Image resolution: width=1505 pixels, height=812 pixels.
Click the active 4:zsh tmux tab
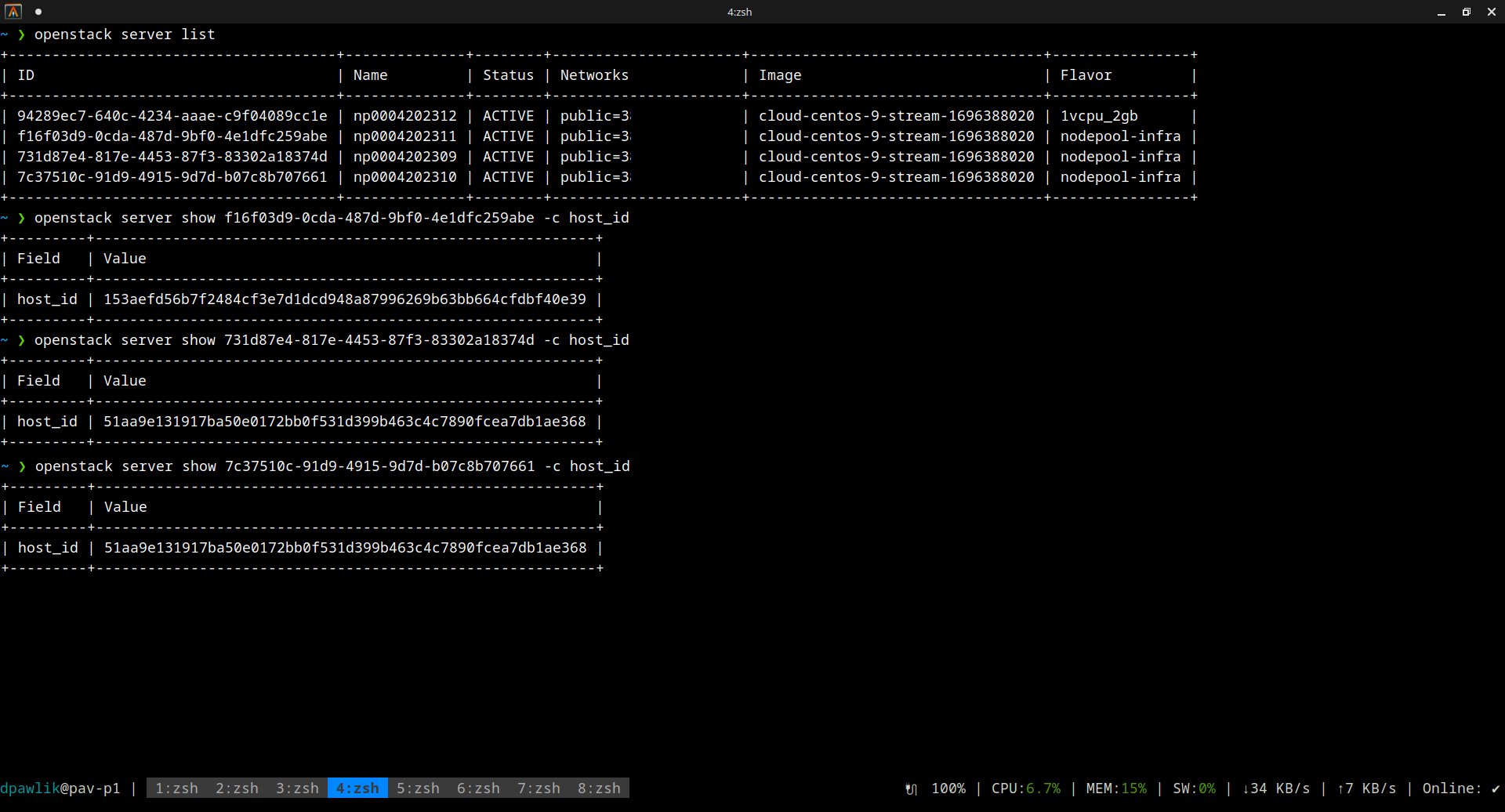click(x=357, y=788)
